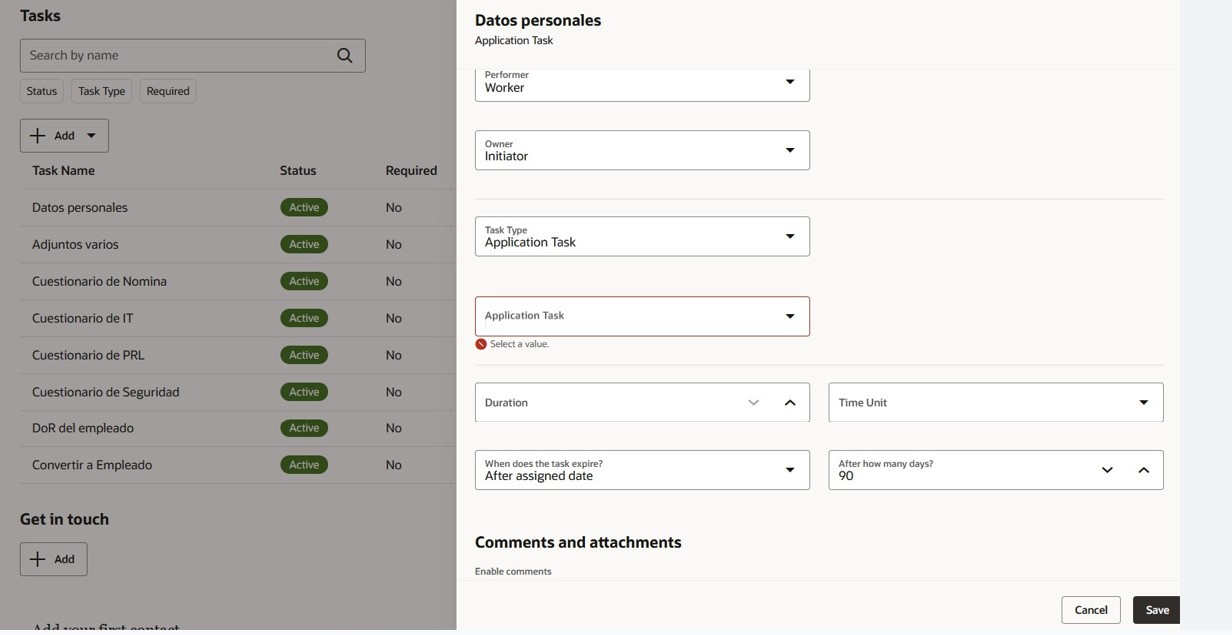1232x635 pixels.
Task: Click Active badge for Convertir a Empleado
Action: tap(304, 465)
